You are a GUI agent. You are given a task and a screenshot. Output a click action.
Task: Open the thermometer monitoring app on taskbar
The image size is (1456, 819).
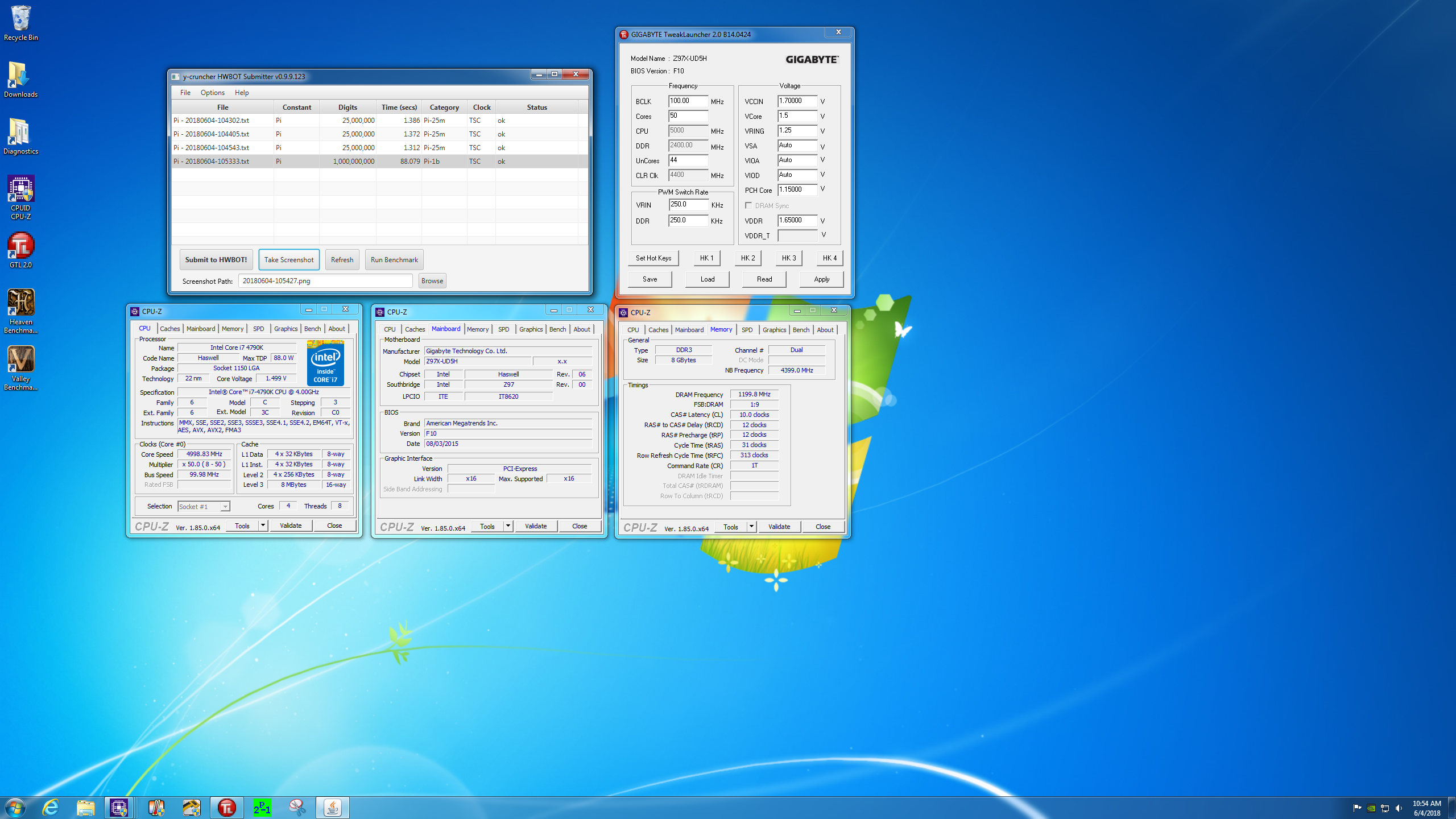pyautogui.click(x=156, y=808)
